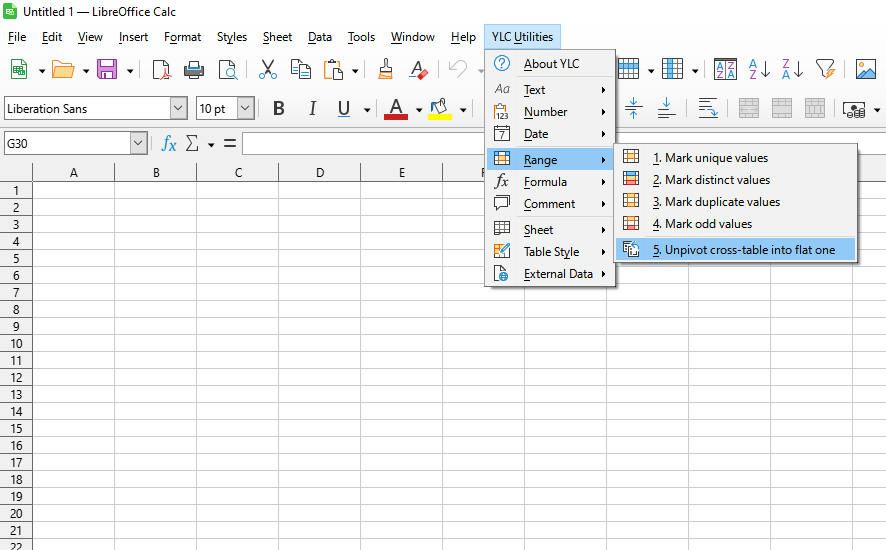Screen dimensions: 886x550
Task: Expand the font size dropdown
Action: [245, 109]
